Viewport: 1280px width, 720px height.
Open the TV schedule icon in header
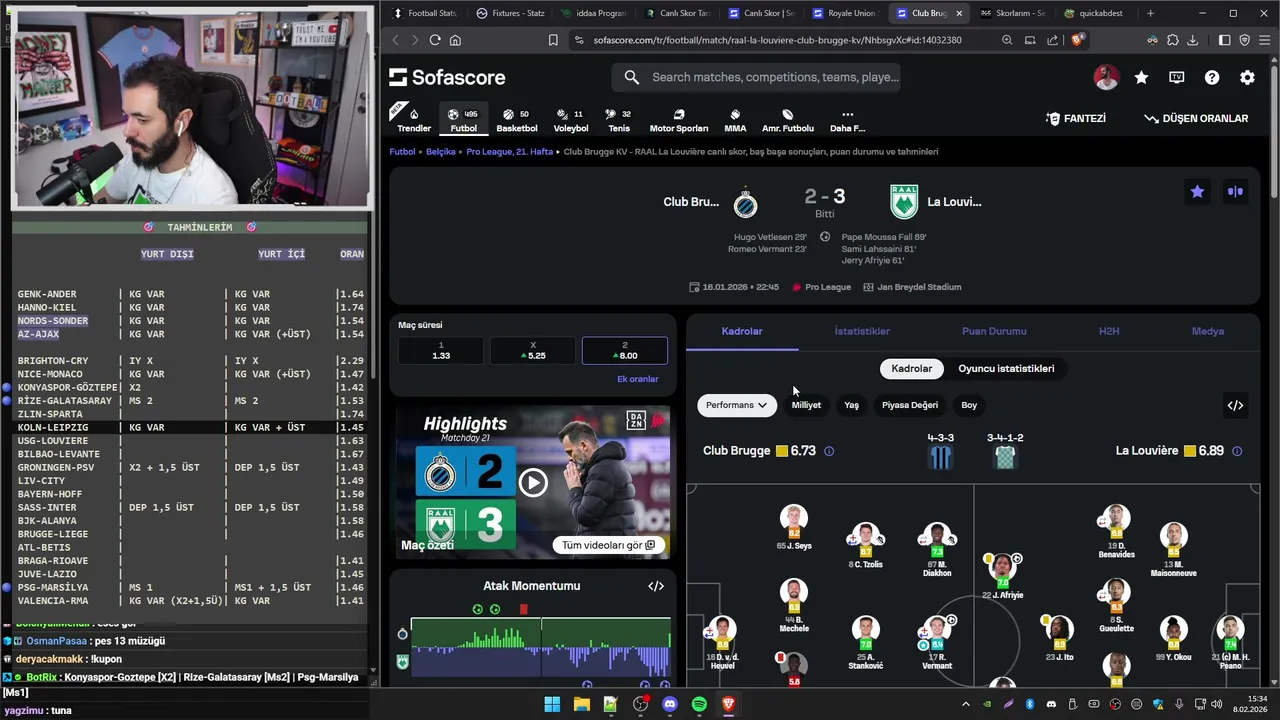[x=1177, y=77]
